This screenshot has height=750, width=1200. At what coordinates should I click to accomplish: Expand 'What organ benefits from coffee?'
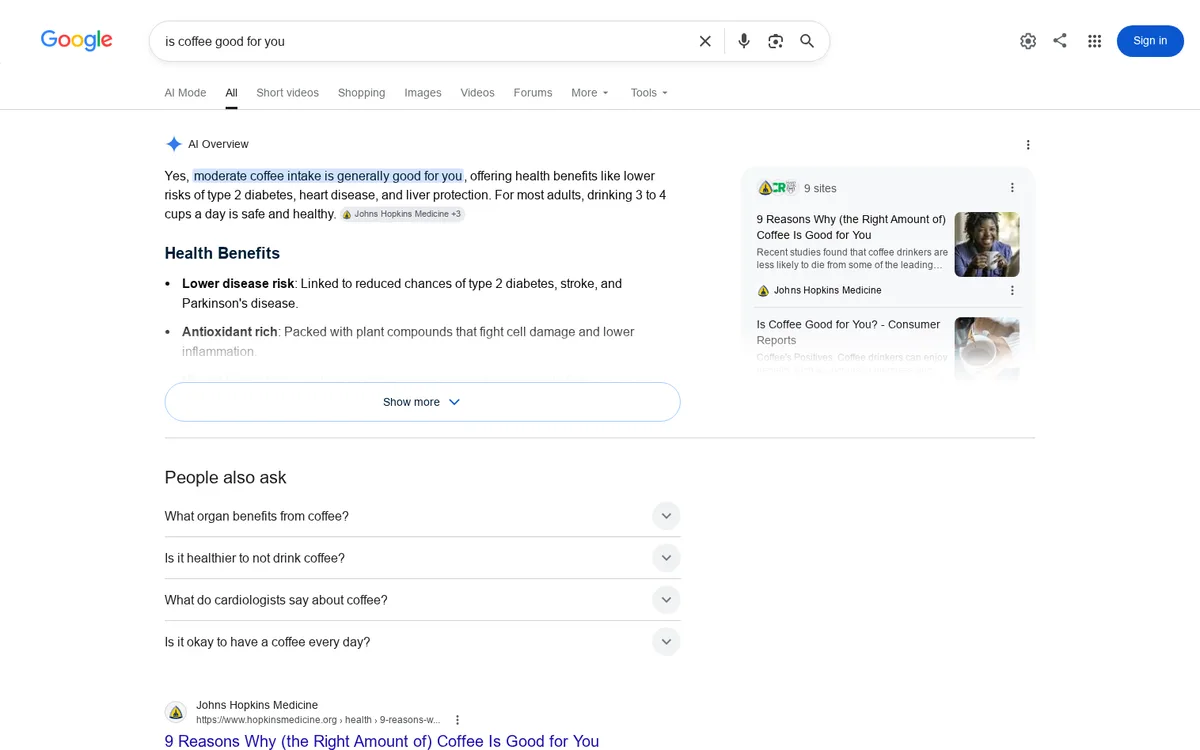pos(422,516)
